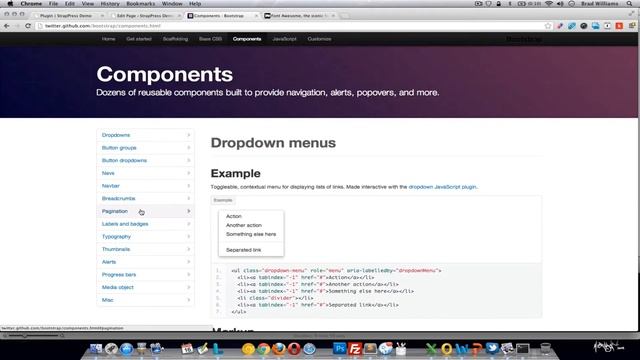The image size is (640, 360).
Task: Open Base CSS in Bootstrap navbar
Action: pyautogui.click(x=210, y=39)
